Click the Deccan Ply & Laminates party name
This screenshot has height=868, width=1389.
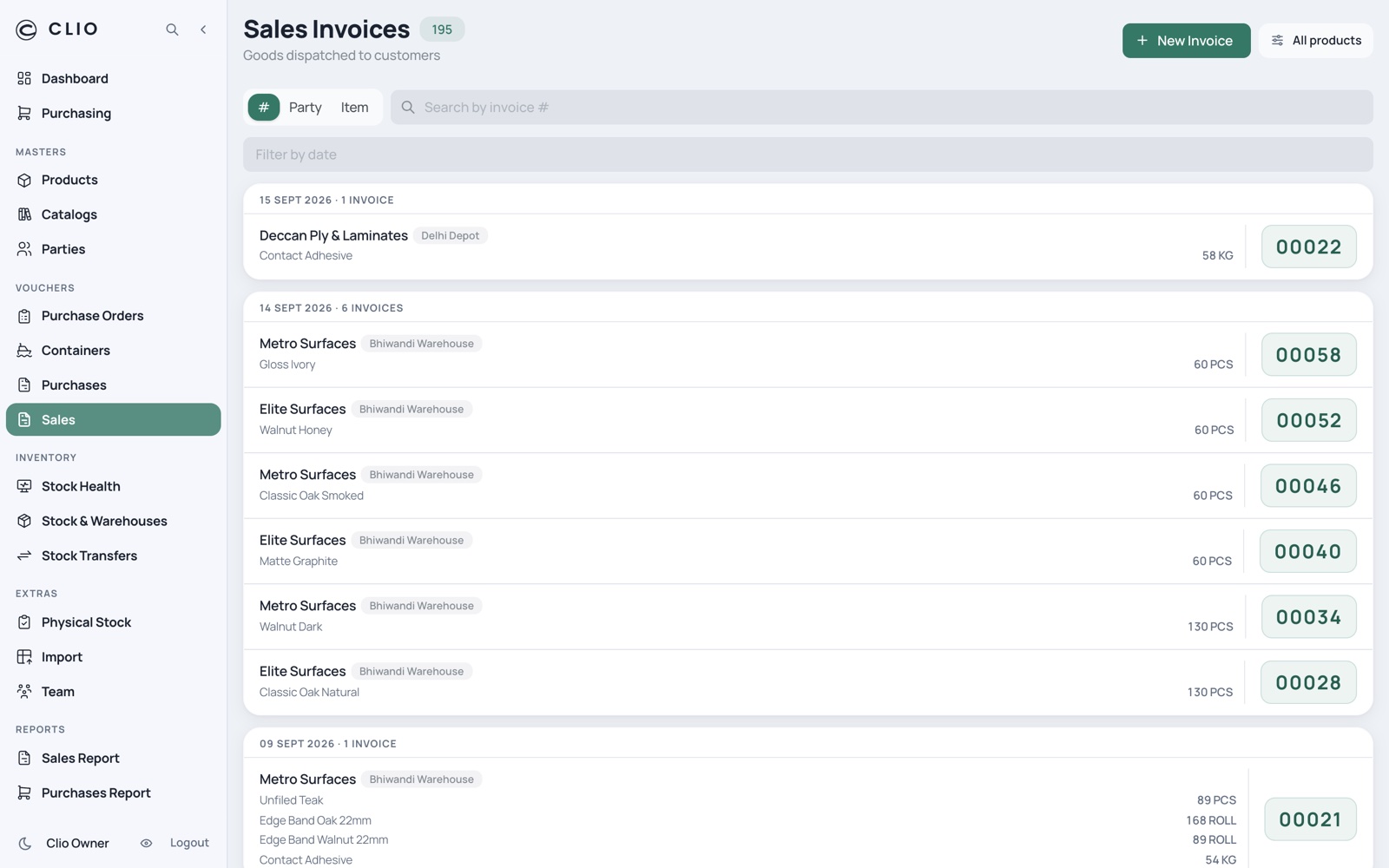tap(333, 235)
